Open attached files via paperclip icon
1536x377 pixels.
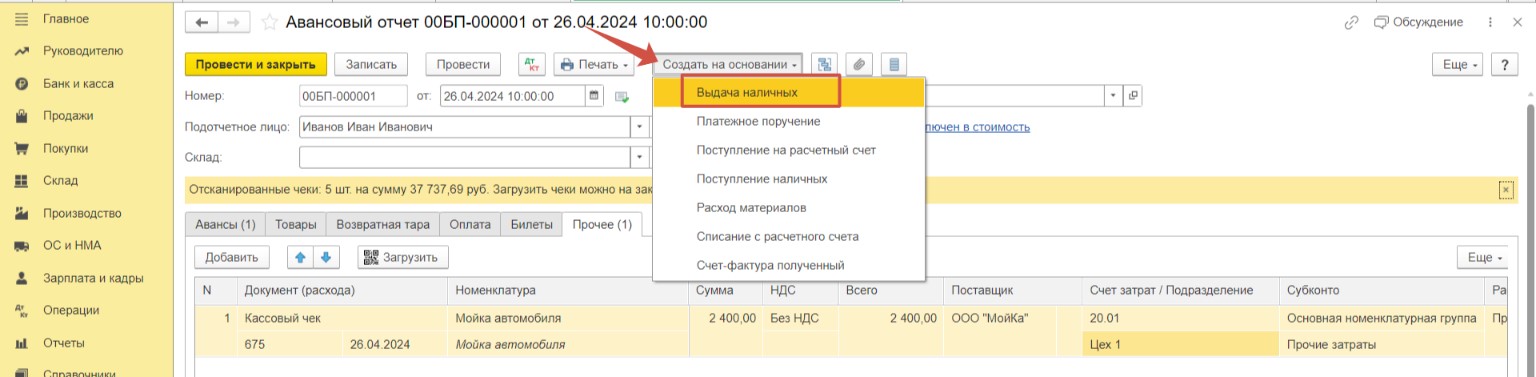coord(858,64)
